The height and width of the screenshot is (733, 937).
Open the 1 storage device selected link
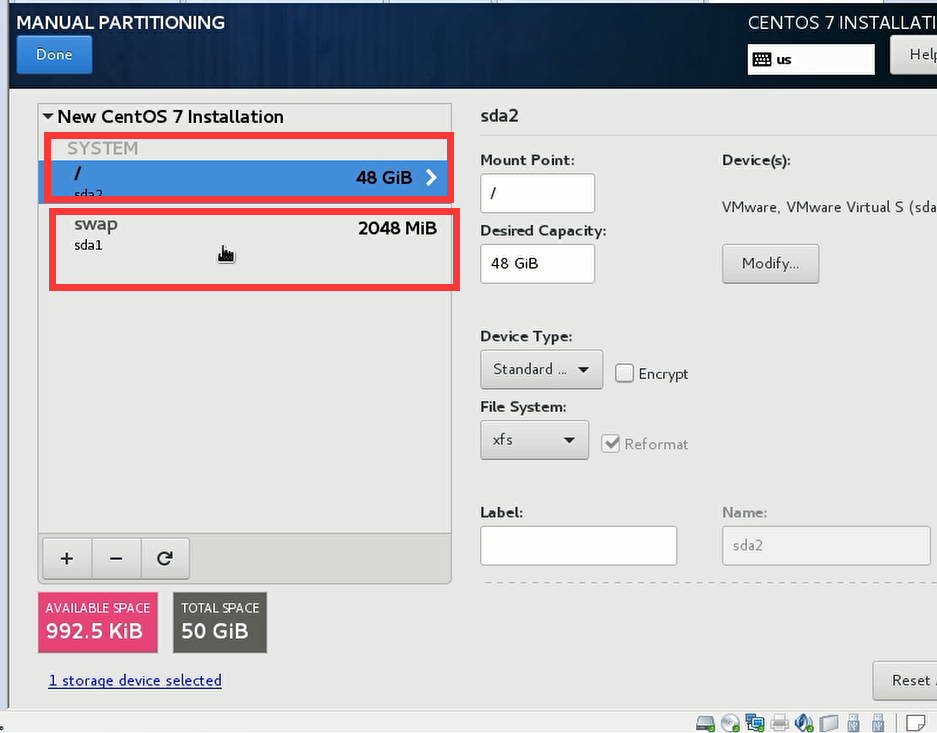[x=135, y=680]
